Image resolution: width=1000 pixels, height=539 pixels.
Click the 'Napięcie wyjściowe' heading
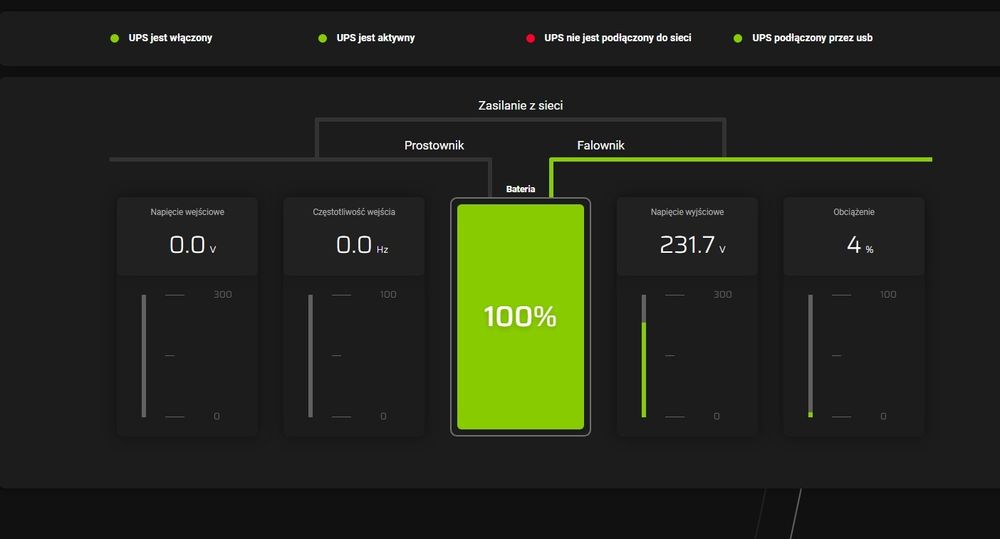coord(688,212)
